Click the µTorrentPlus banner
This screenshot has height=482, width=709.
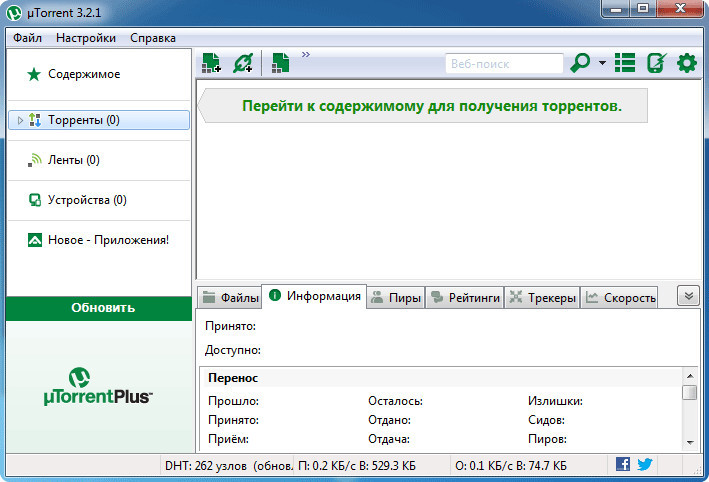(99, 387)
